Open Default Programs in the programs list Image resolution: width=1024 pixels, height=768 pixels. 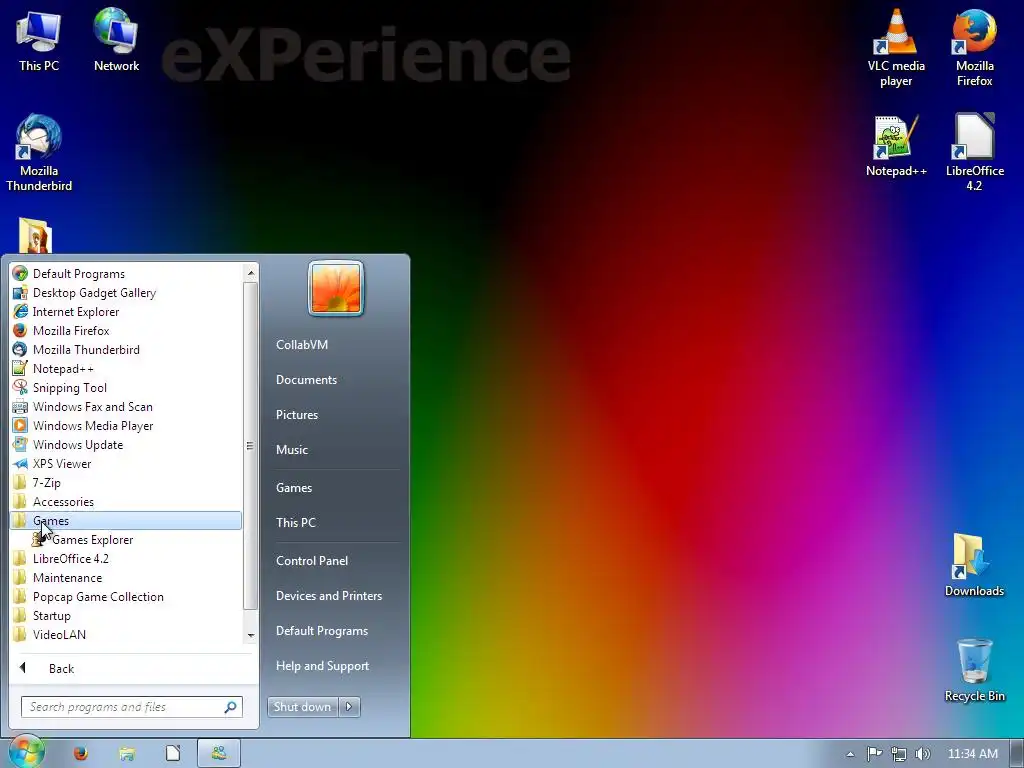126,274
